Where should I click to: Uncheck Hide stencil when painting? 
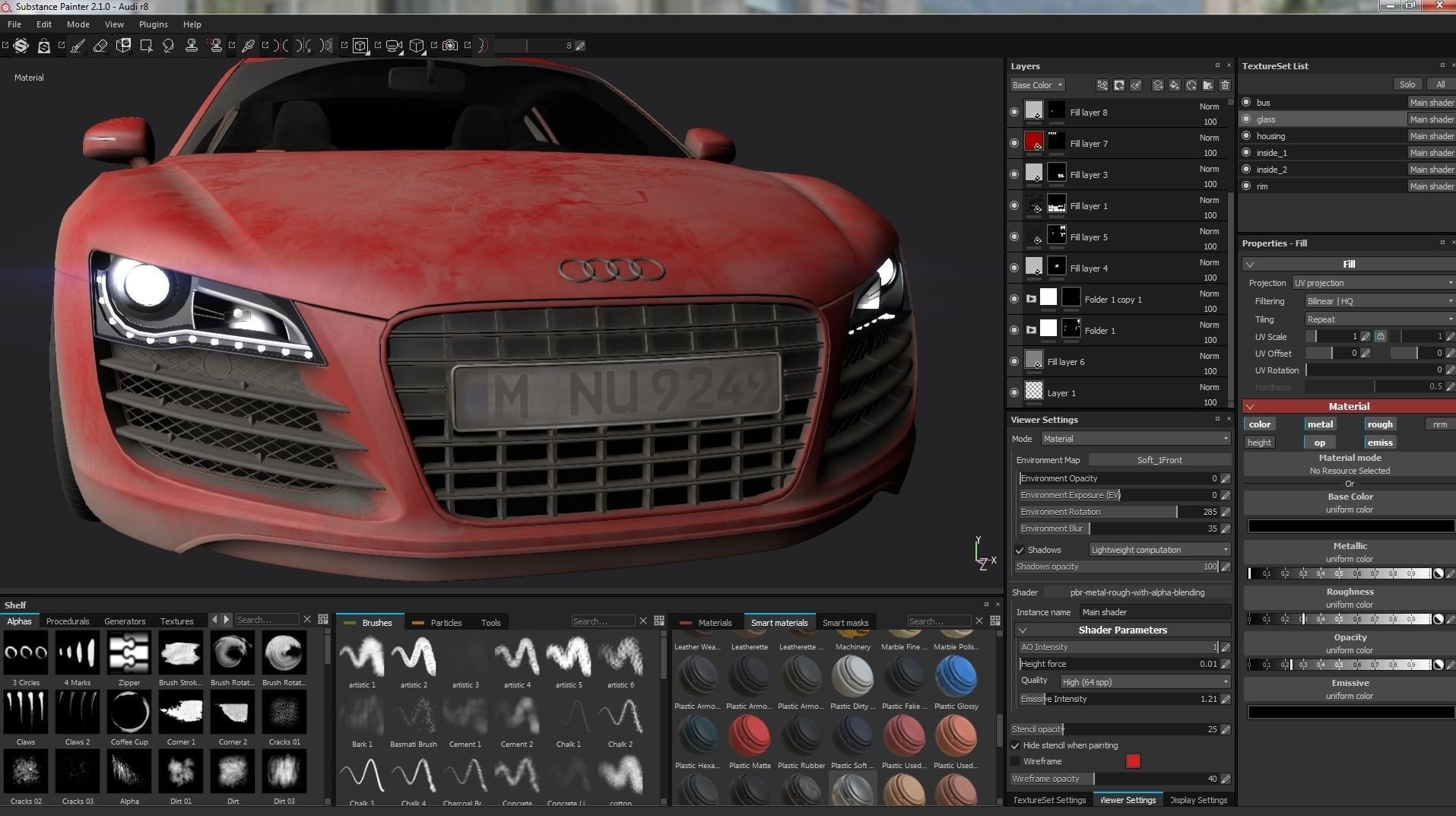(x=1015, y=745)
